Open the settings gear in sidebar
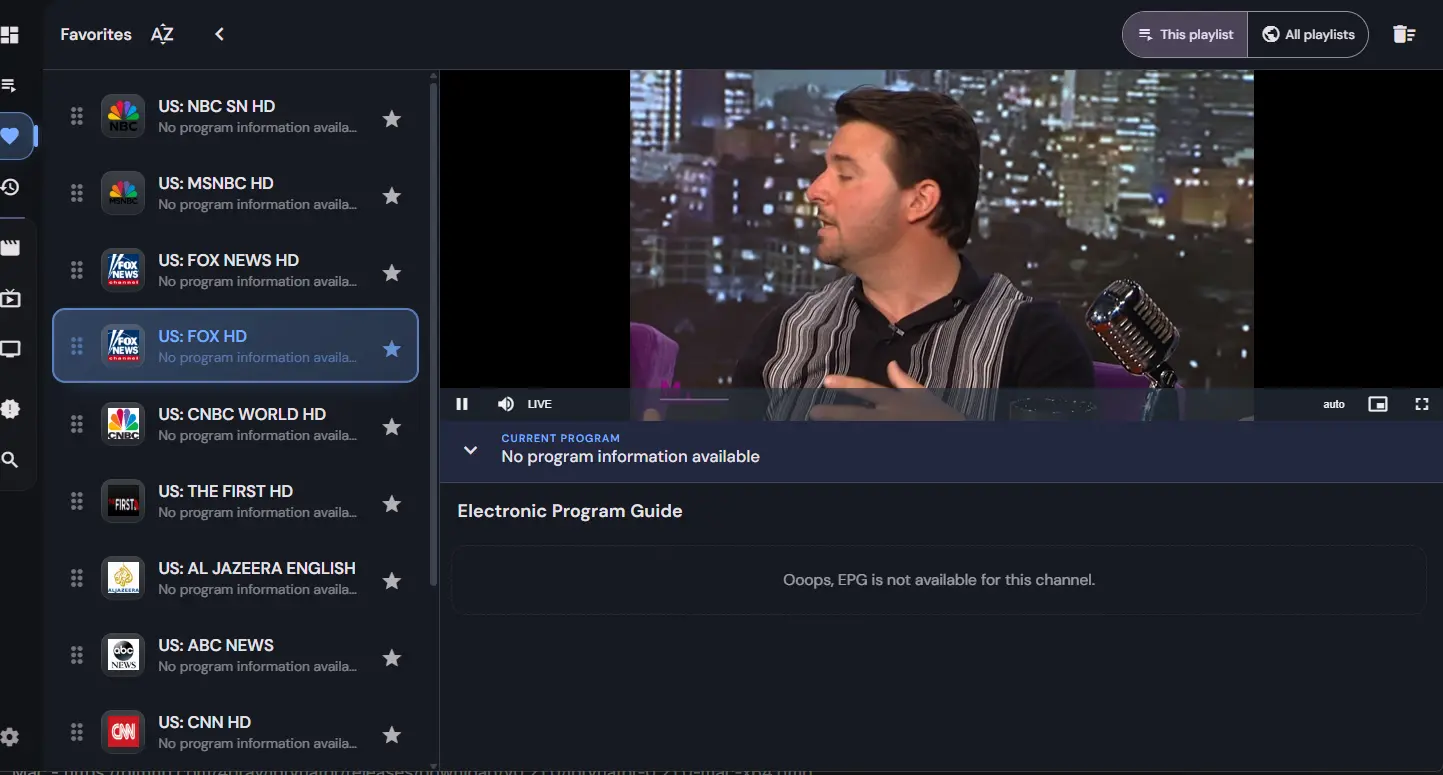 [x=10, y=737]
